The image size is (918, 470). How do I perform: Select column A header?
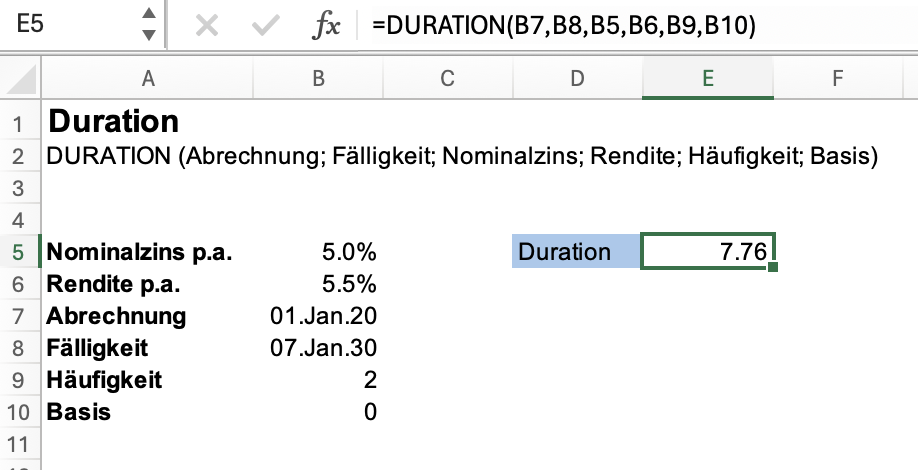click(x=148, y=78)
